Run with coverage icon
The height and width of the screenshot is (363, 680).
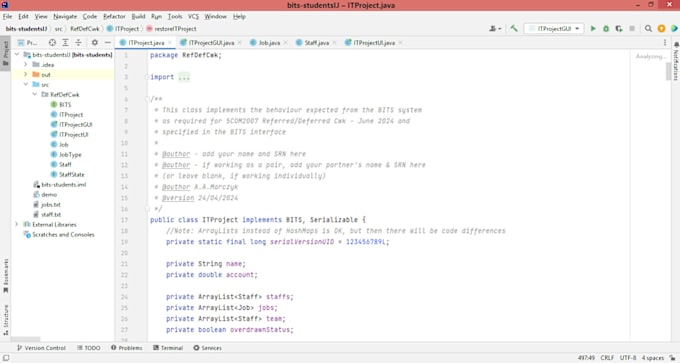[x=619, y=29]
